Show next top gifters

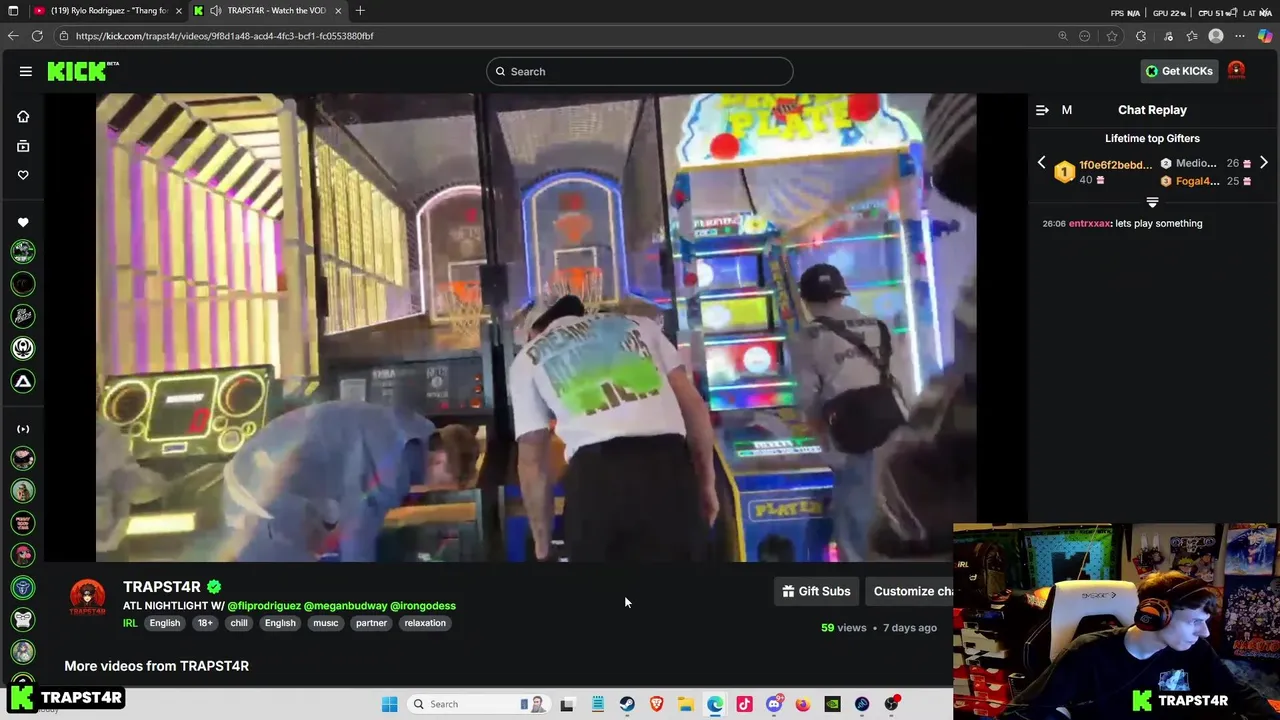1263,163
